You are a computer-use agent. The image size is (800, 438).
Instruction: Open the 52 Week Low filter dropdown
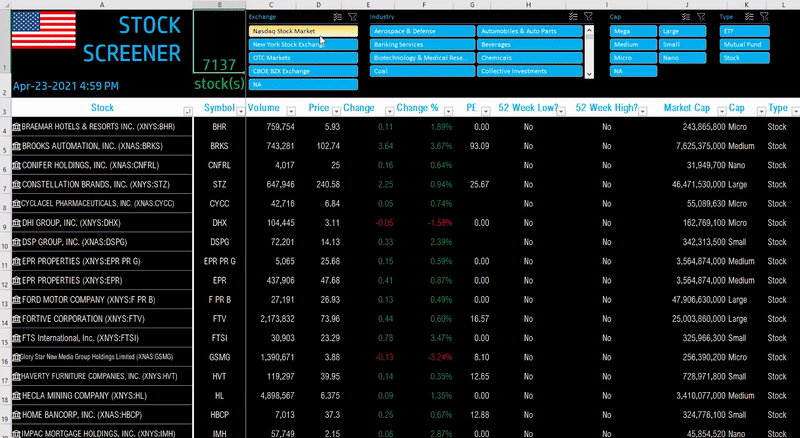(x=561, y=111)
